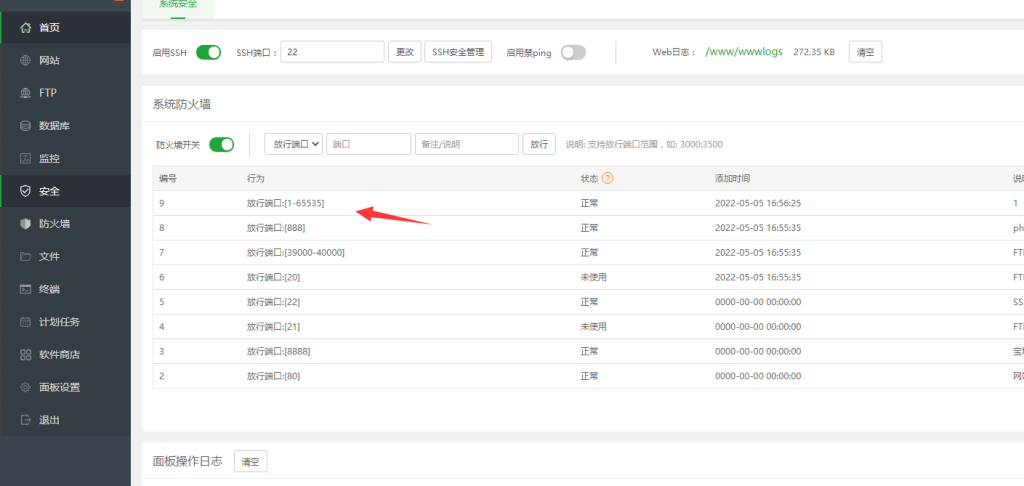This screenshot has height=486, width=1024.
Task: Click the monitor icon beside 监控
Action: pos(25,158)
